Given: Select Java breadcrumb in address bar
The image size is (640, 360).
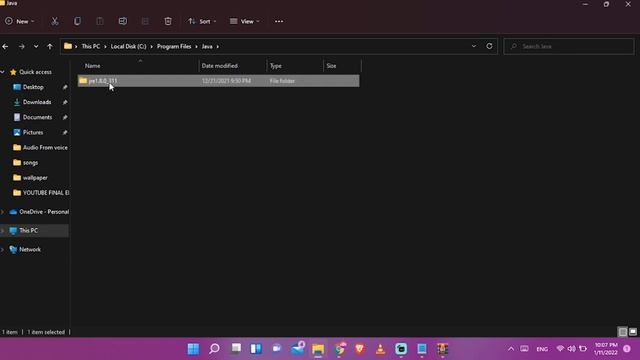Looking at the screenshot, I should (207, 47).
